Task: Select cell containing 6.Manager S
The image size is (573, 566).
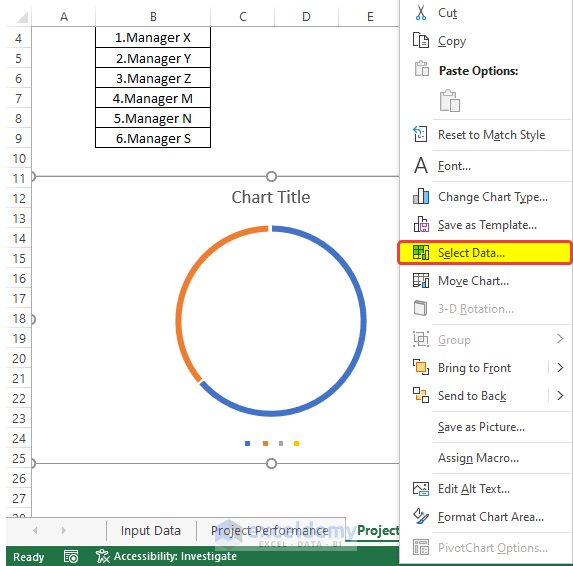Action: click(153, 138)
